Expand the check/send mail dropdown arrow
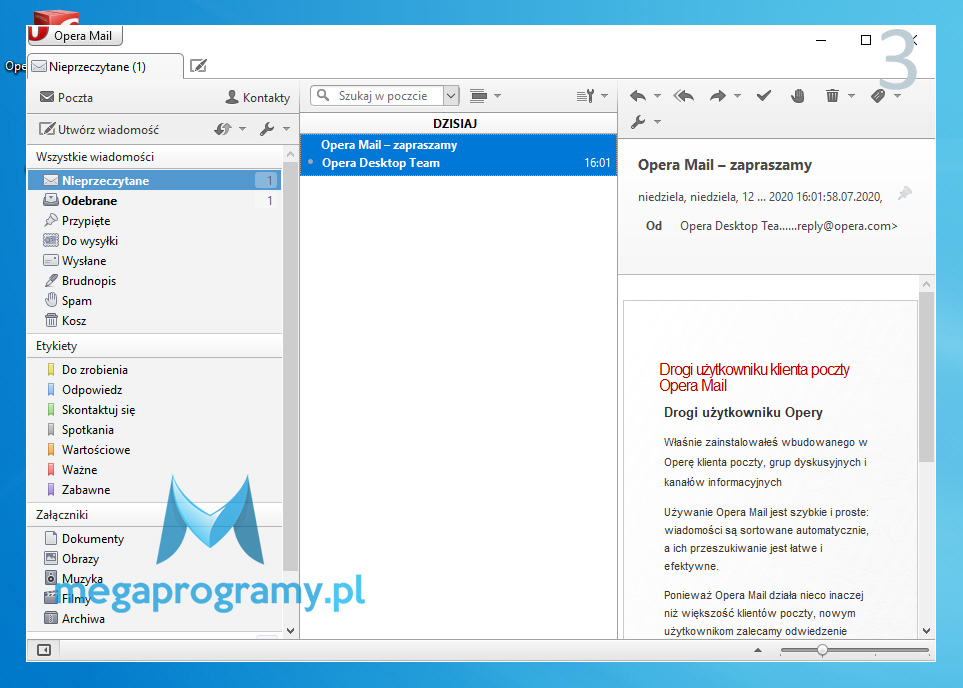 [x=243, y=129]
